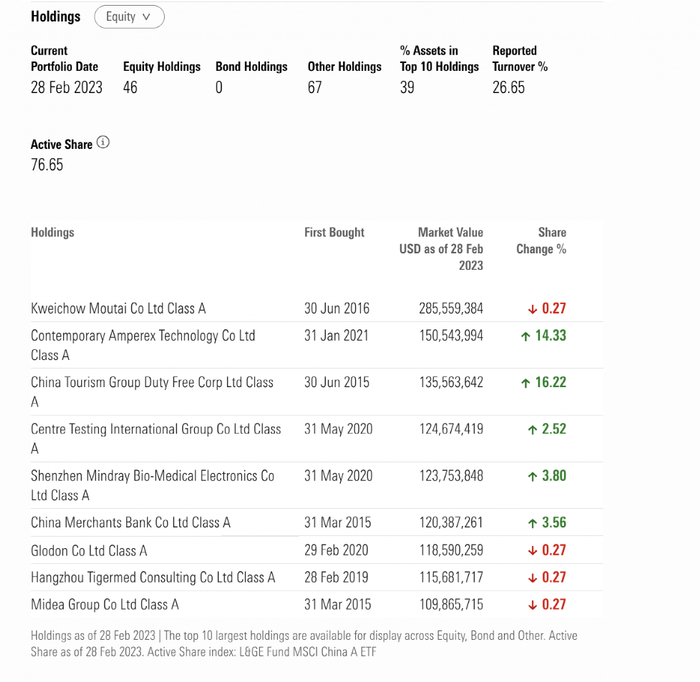
Task: Click the 29 Feb 2020 first bought date
Action: (337, 550)
